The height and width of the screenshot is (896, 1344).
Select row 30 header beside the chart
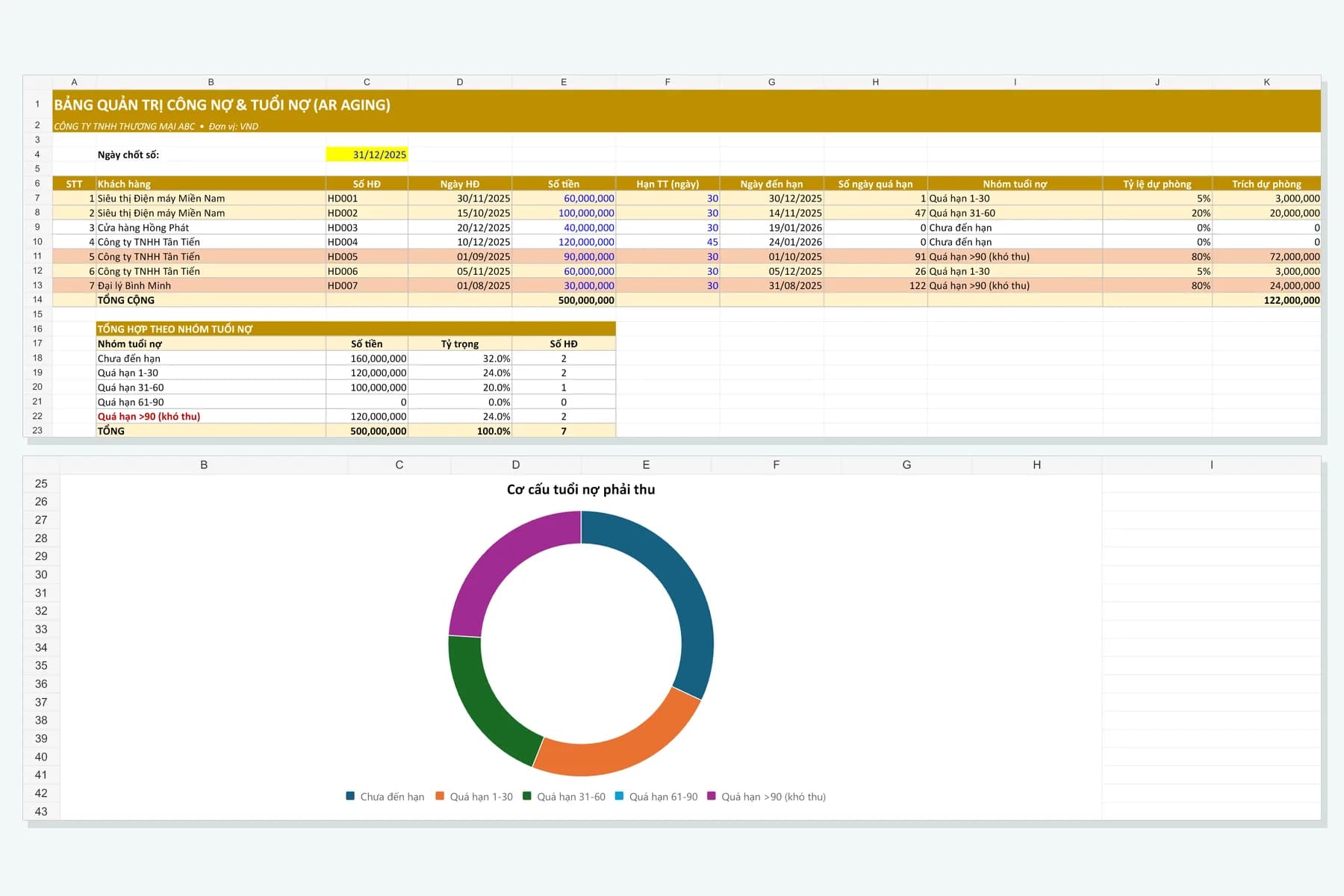click(41, 574)
